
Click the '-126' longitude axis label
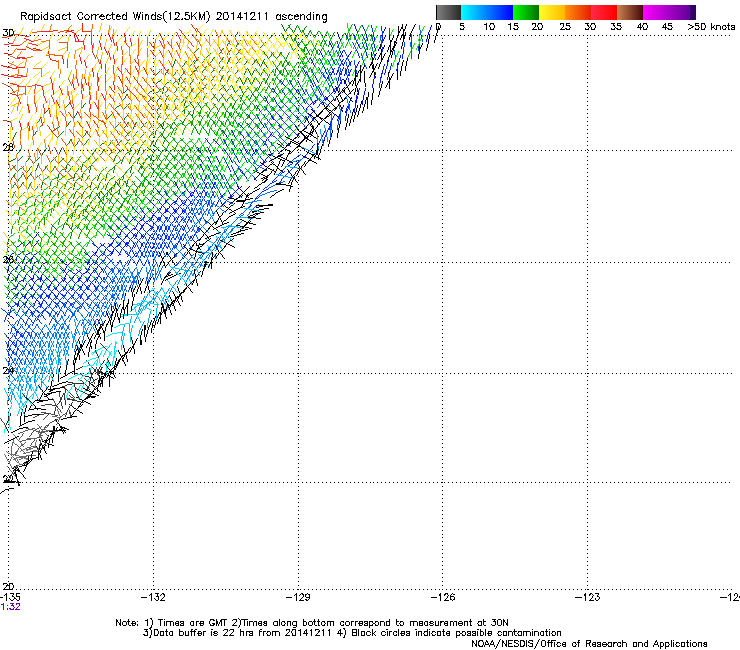[x=443, y=597]
